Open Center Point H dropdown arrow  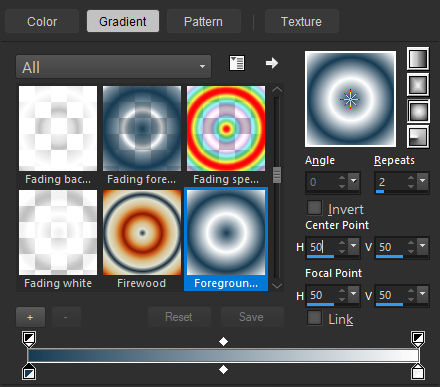[x=354, y=247]
